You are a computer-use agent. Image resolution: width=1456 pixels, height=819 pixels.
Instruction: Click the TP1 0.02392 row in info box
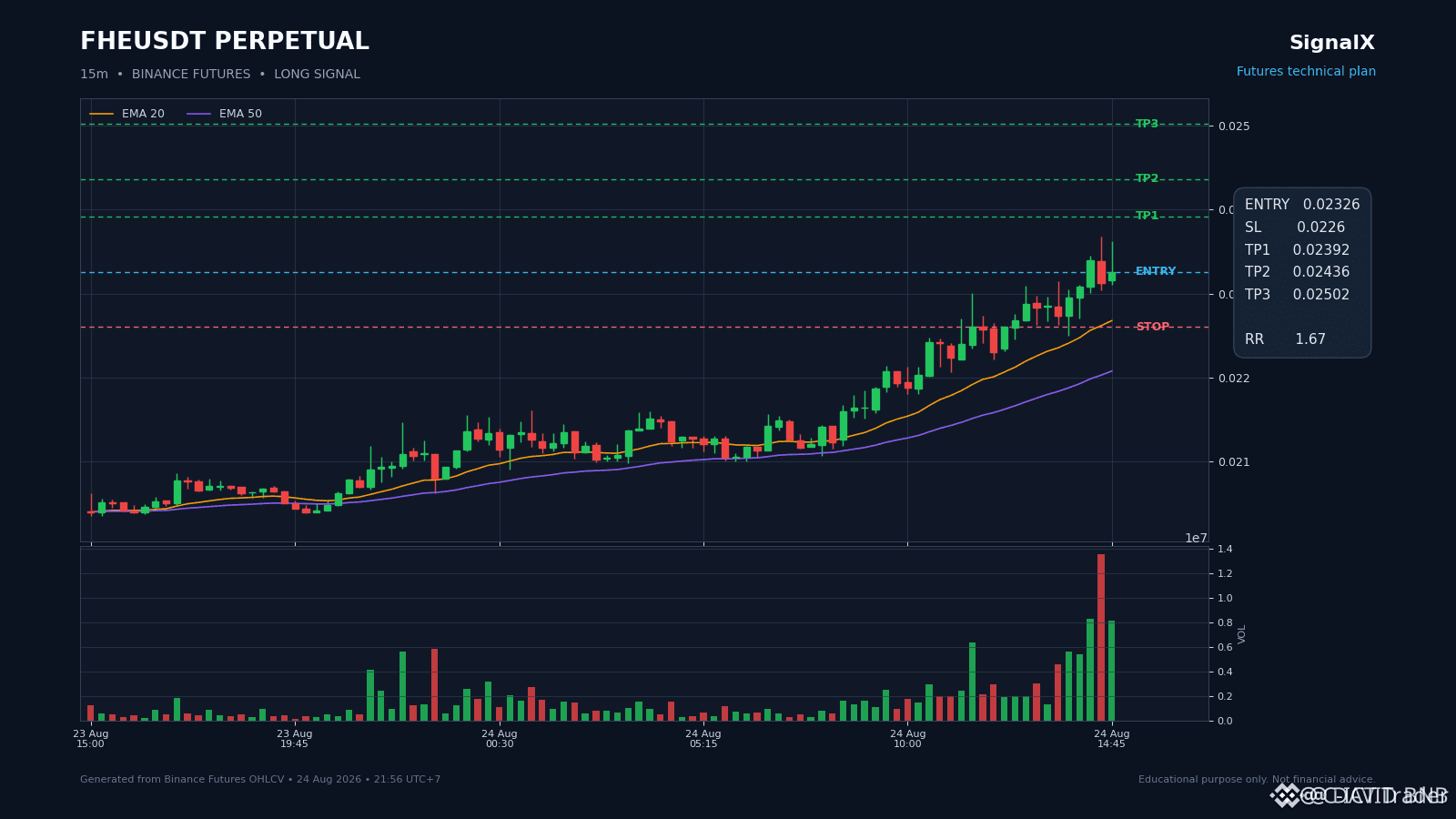[1298, 250]
